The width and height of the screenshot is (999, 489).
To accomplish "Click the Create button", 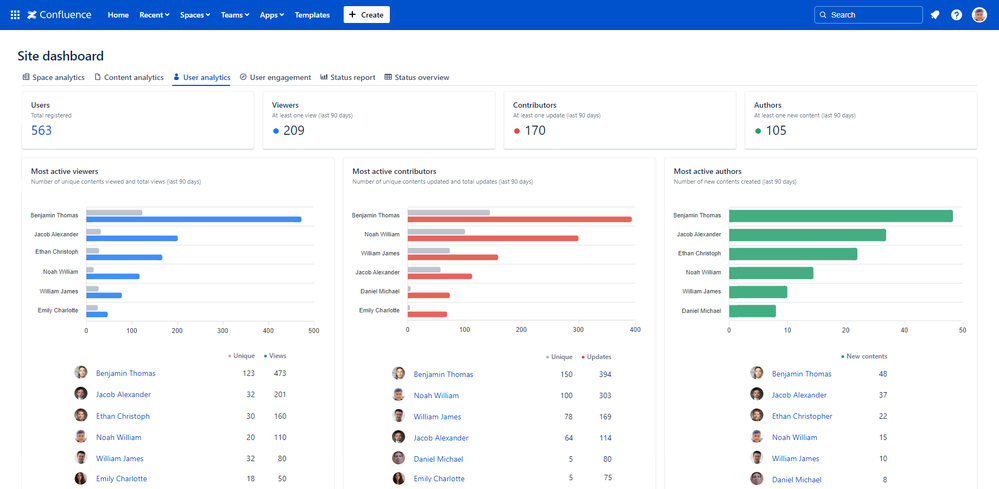I will (x=366, y=15).
